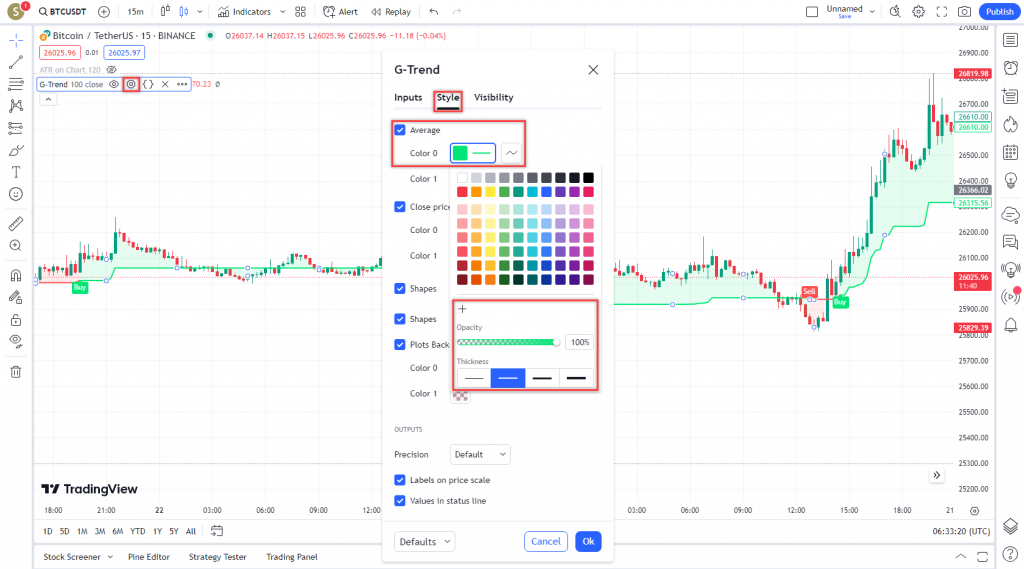Open the alerts clock panel

click(1010, 68)
